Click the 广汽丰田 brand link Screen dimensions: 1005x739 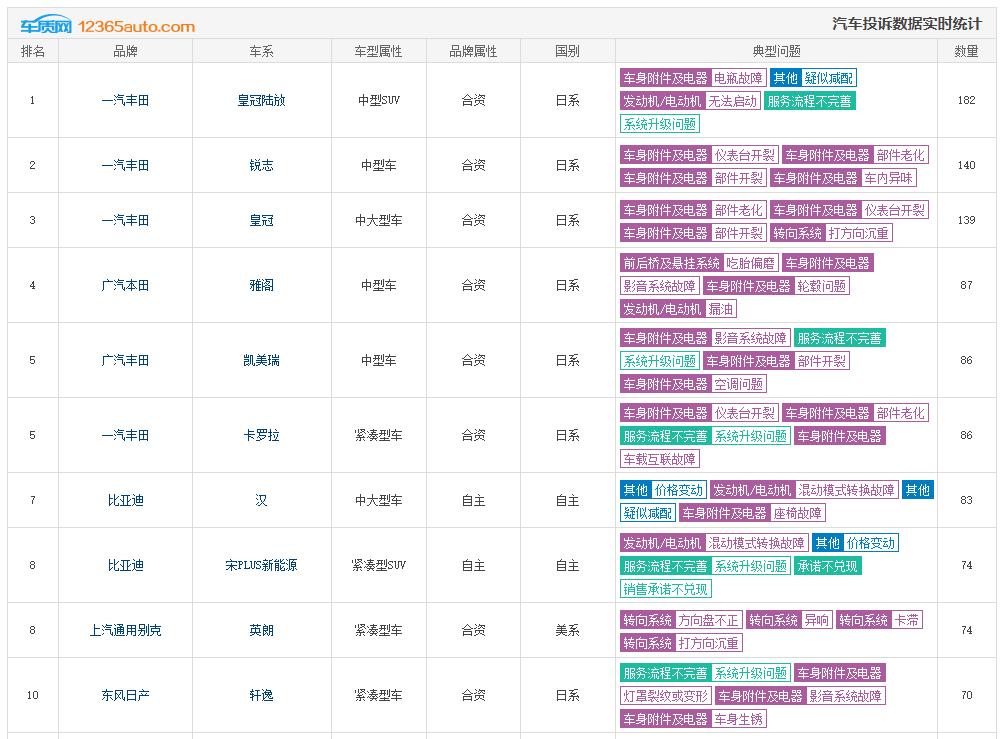pos(125,360)
